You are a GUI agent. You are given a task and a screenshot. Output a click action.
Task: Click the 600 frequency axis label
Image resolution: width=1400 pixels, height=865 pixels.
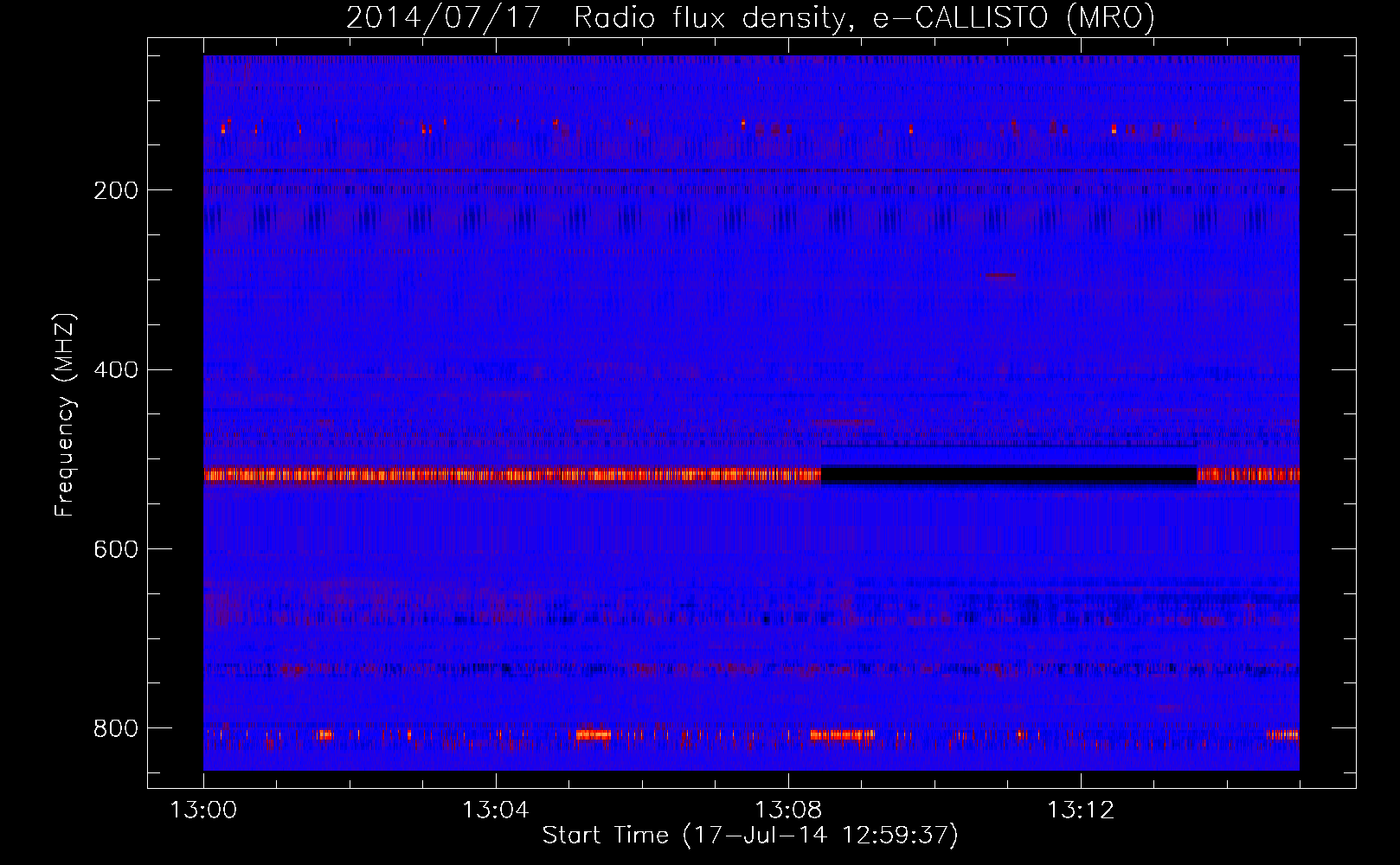(116, 550)
